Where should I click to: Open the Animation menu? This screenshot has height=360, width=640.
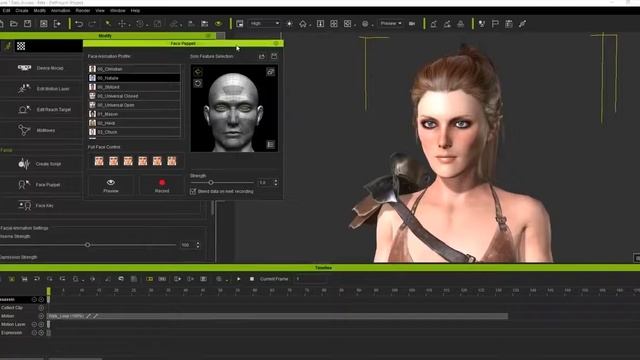(60, 11)
